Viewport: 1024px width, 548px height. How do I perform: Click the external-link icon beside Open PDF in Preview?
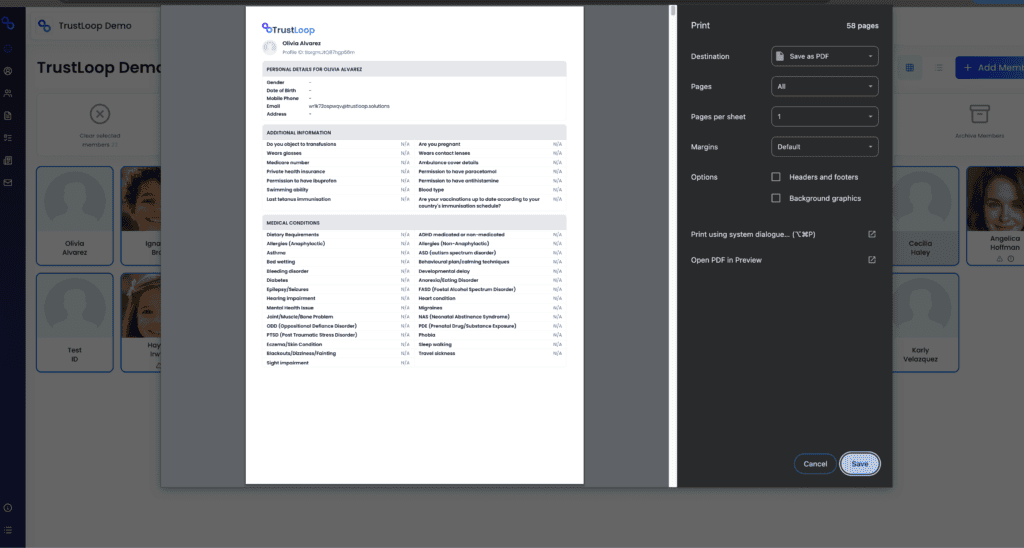pyautogui.click(x=871, y=260)
